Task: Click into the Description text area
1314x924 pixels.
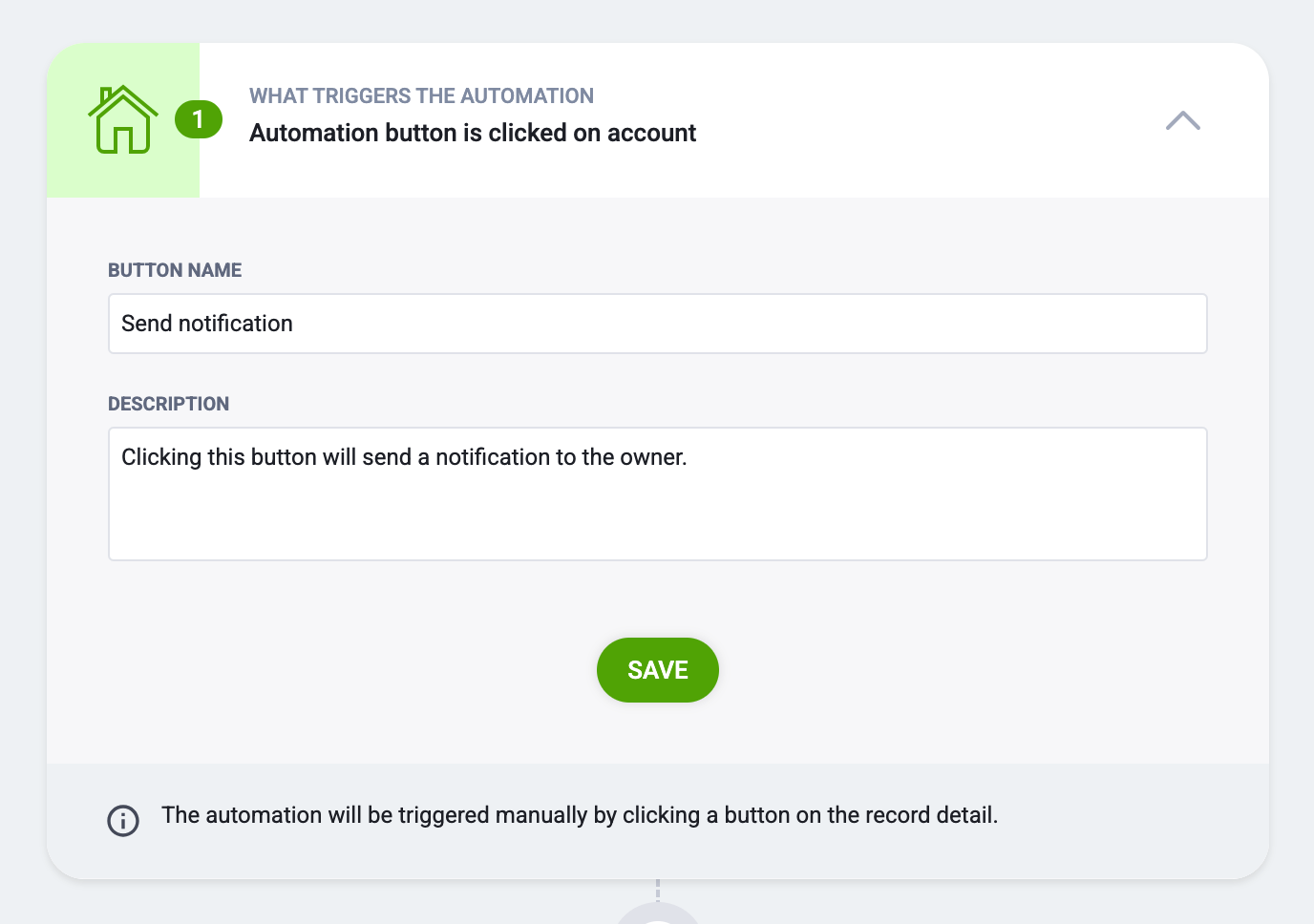Action: [x=658, y=493]
